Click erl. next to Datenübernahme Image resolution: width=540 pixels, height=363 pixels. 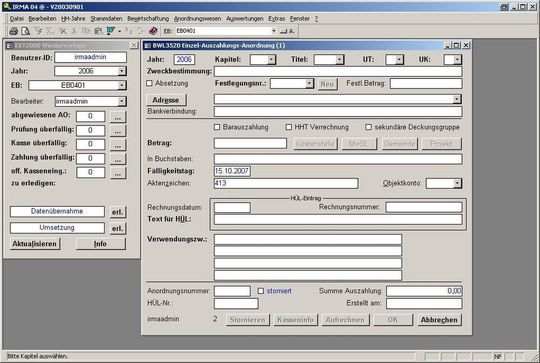[117, 212]
